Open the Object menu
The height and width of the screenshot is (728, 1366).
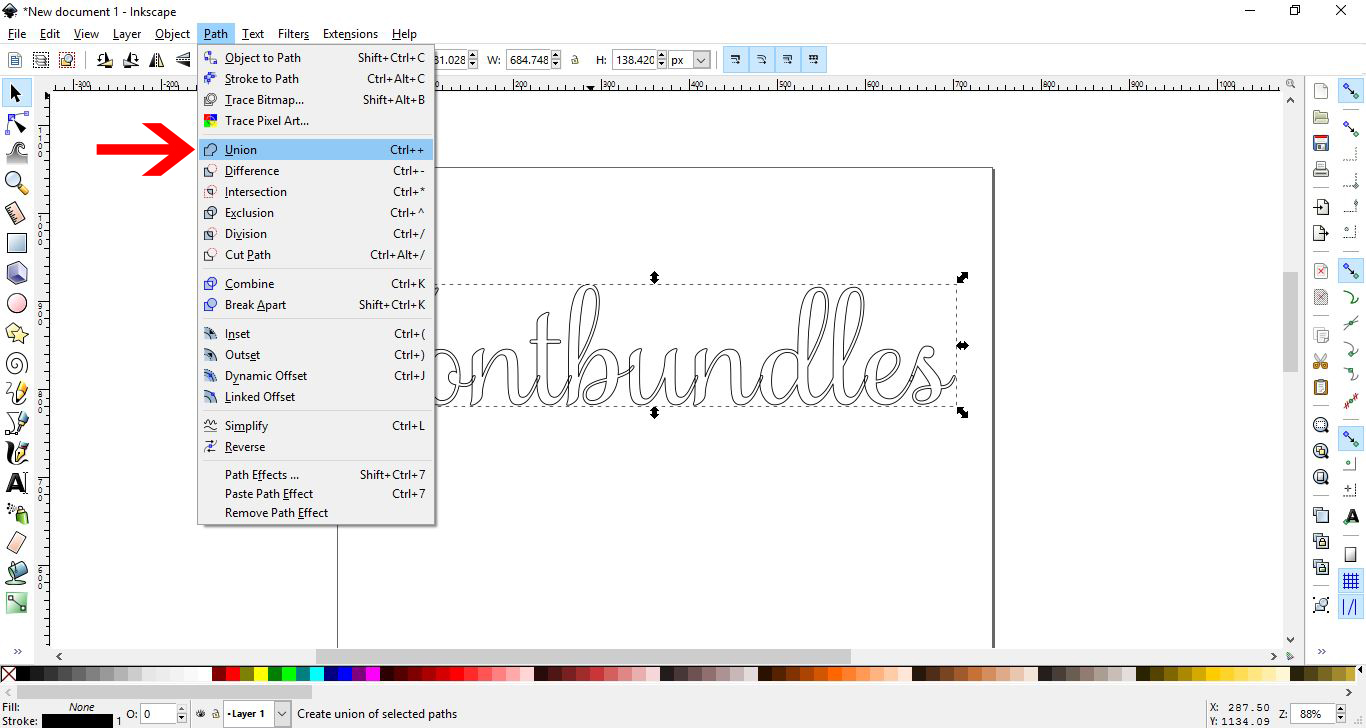pyautogui.click(x=172, y=34)
